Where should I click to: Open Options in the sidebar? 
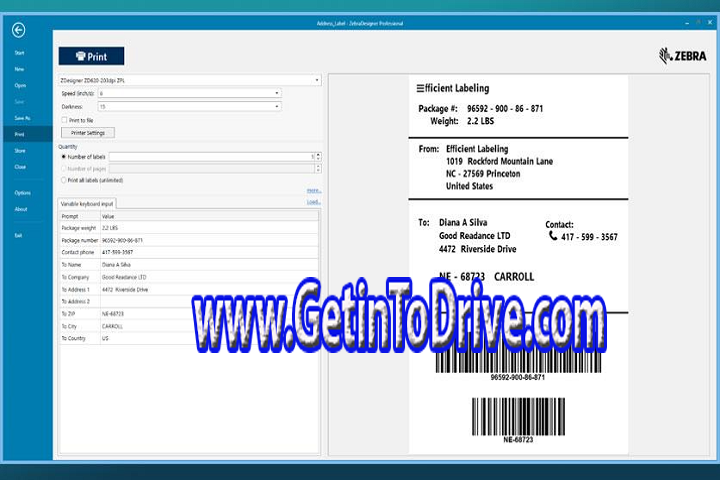pyautogui.click(x=22, y=193)
